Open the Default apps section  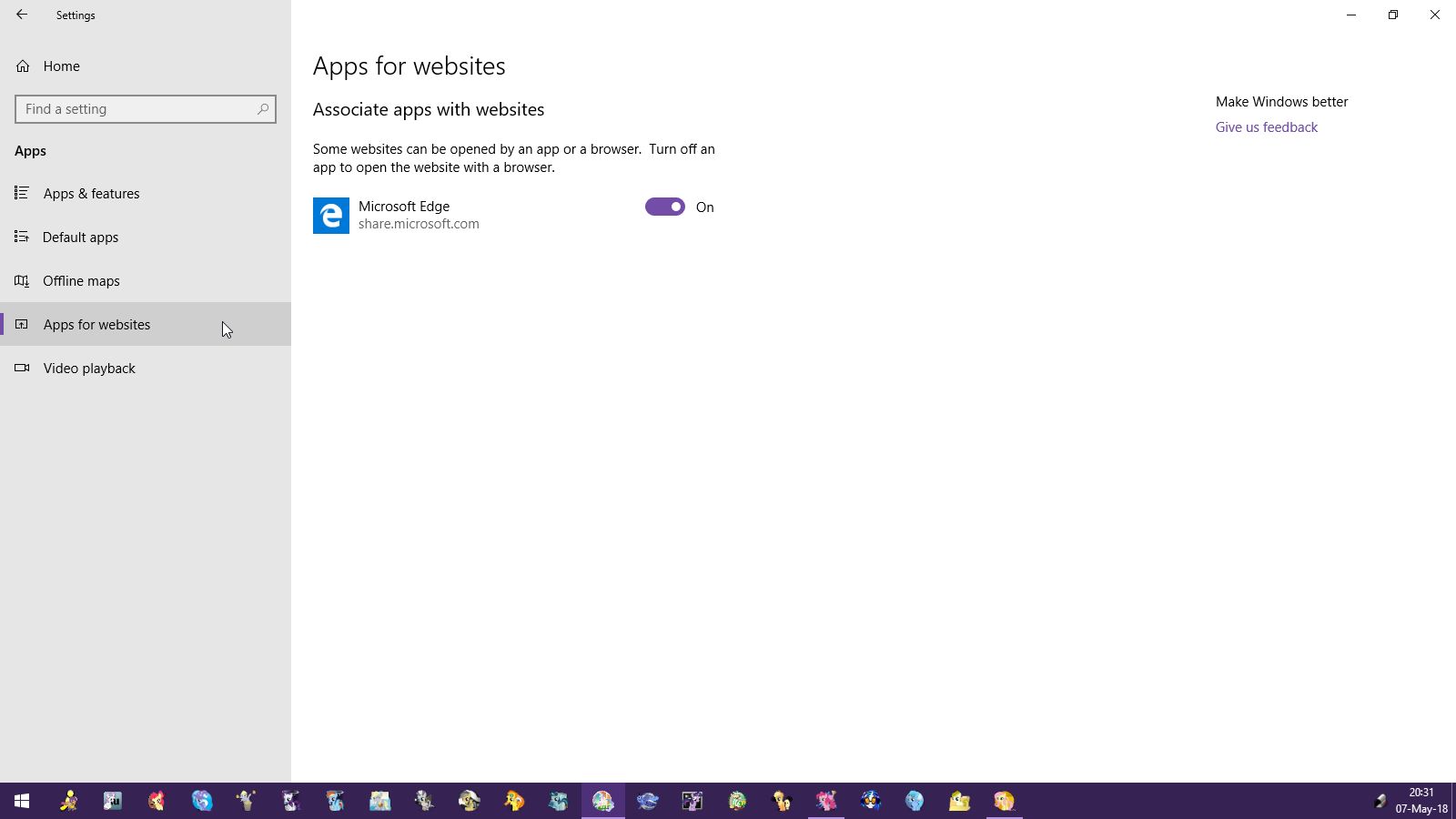pos(146,237)
